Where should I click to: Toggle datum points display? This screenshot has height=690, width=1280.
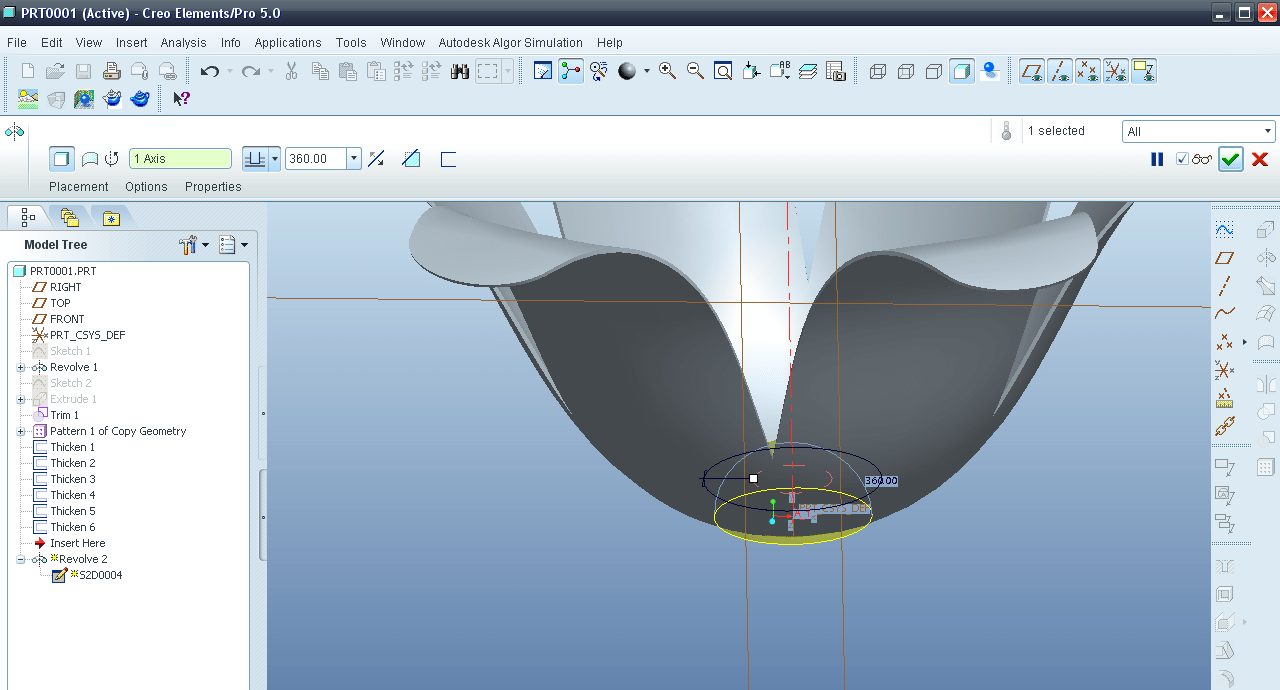point(1088,71)
